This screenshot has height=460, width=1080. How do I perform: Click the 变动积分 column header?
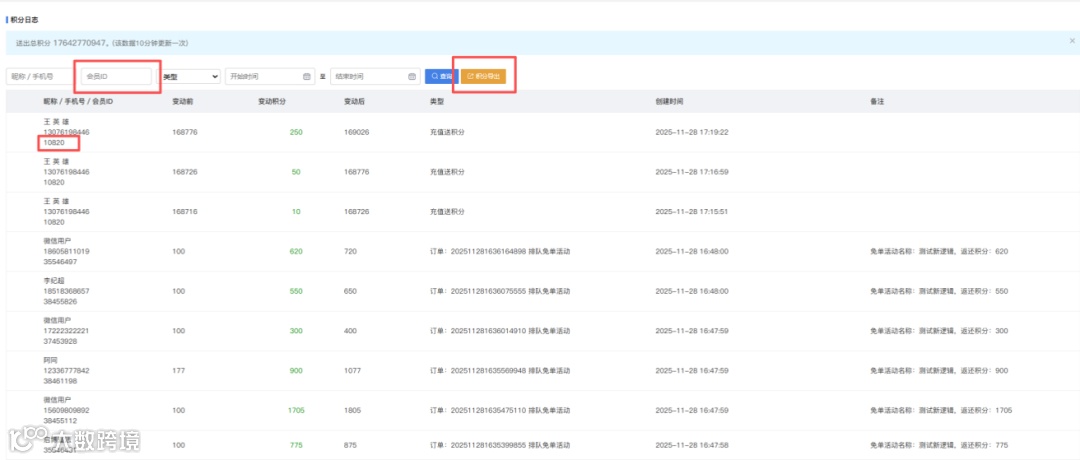coord(272,101)
